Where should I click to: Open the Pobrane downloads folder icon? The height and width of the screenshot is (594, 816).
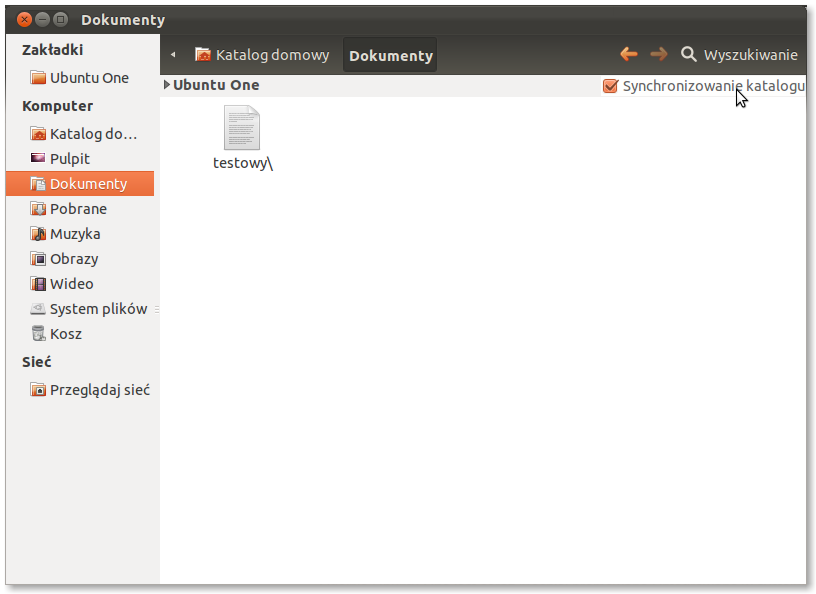[38, 209]
